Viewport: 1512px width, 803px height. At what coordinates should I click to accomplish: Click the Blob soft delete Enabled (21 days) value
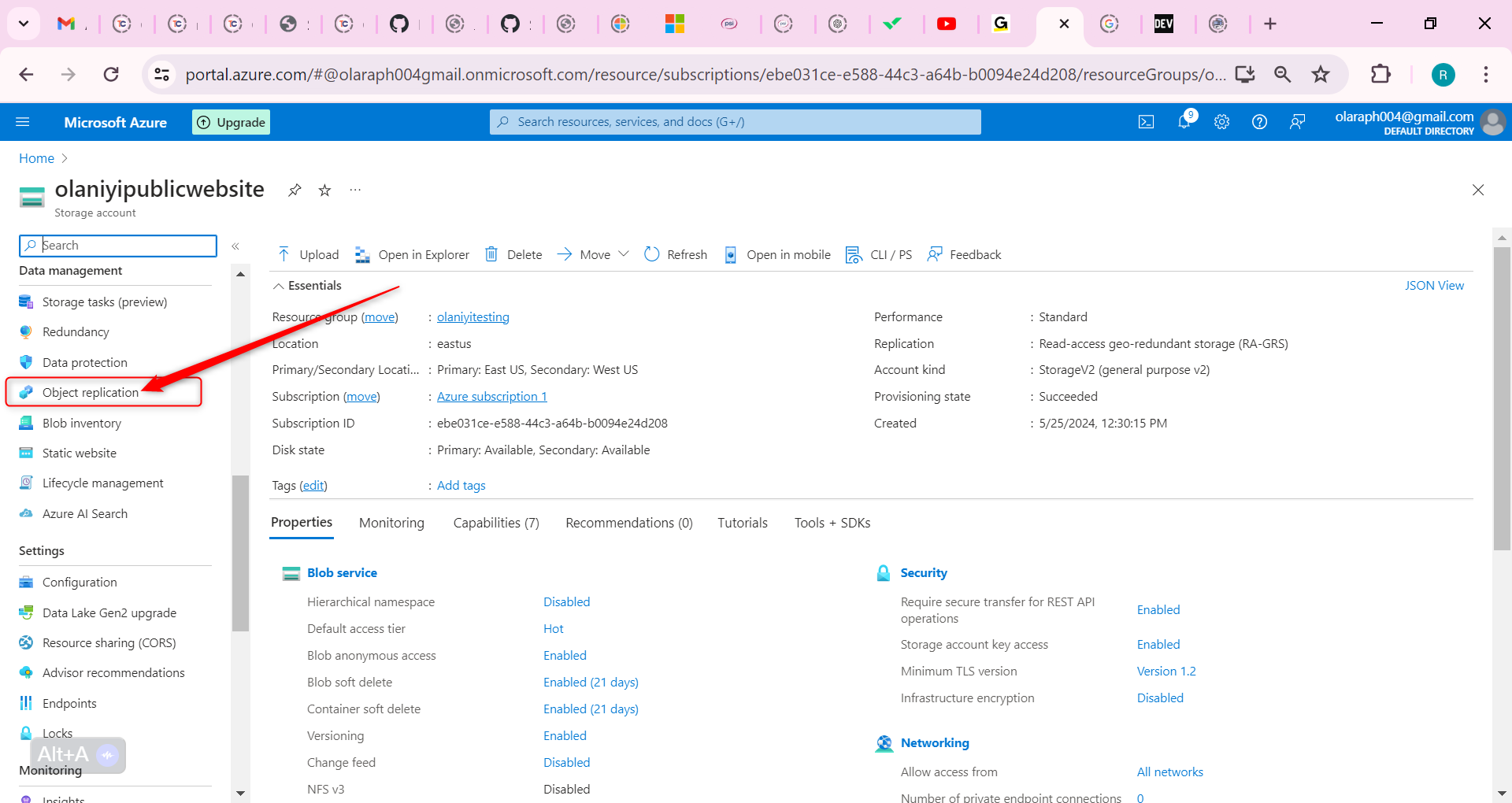point(591,683)
